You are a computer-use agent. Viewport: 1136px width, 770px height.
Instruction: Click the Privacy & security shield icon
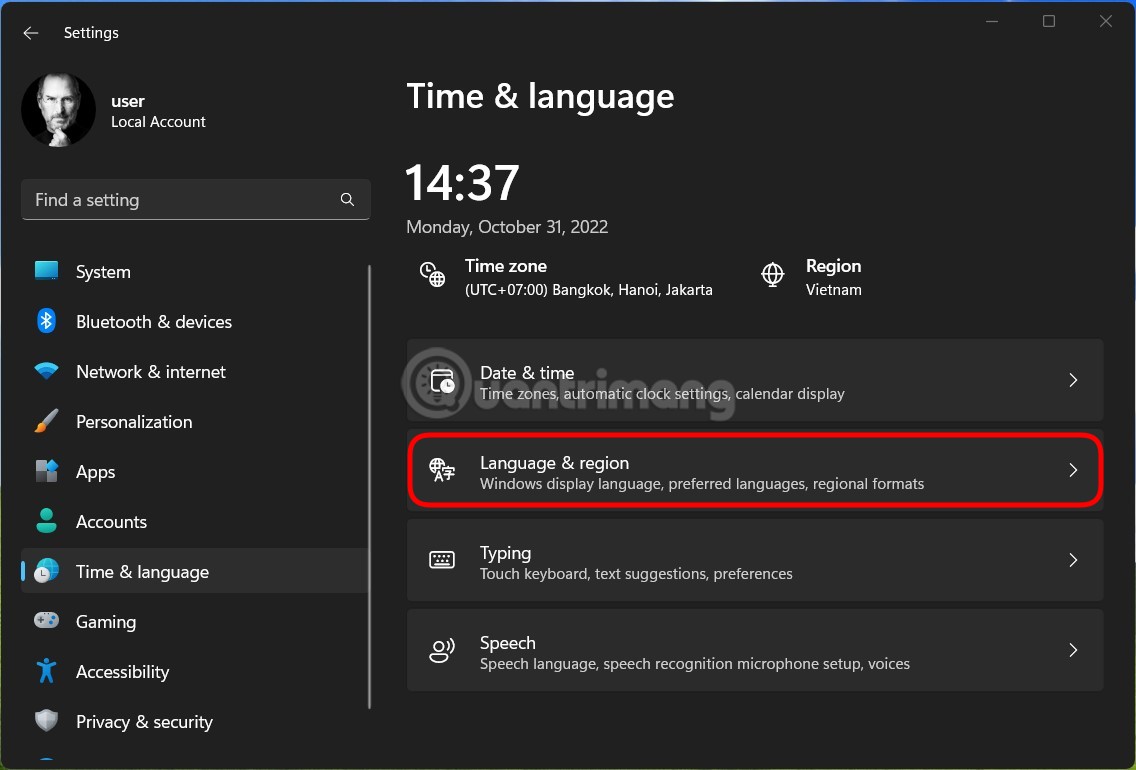(46, 721)
